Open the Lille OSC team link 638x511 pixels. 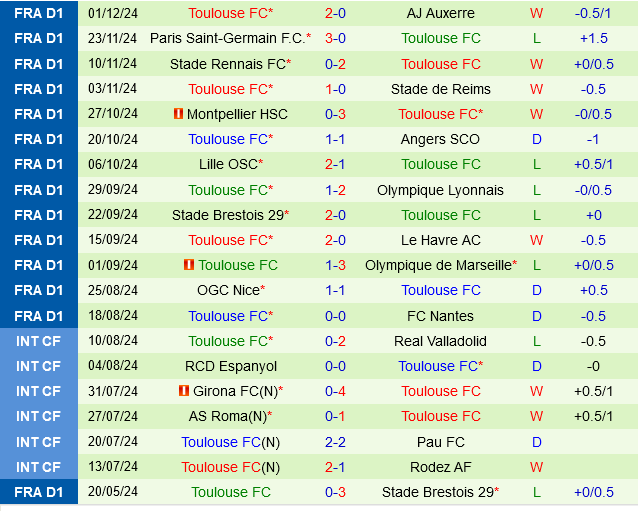[x=227, y=164]
